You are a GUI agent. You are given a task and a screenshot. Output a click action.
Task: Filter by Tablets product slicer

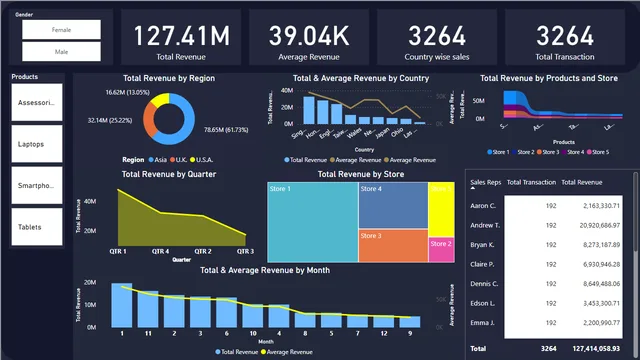[37, 227]
